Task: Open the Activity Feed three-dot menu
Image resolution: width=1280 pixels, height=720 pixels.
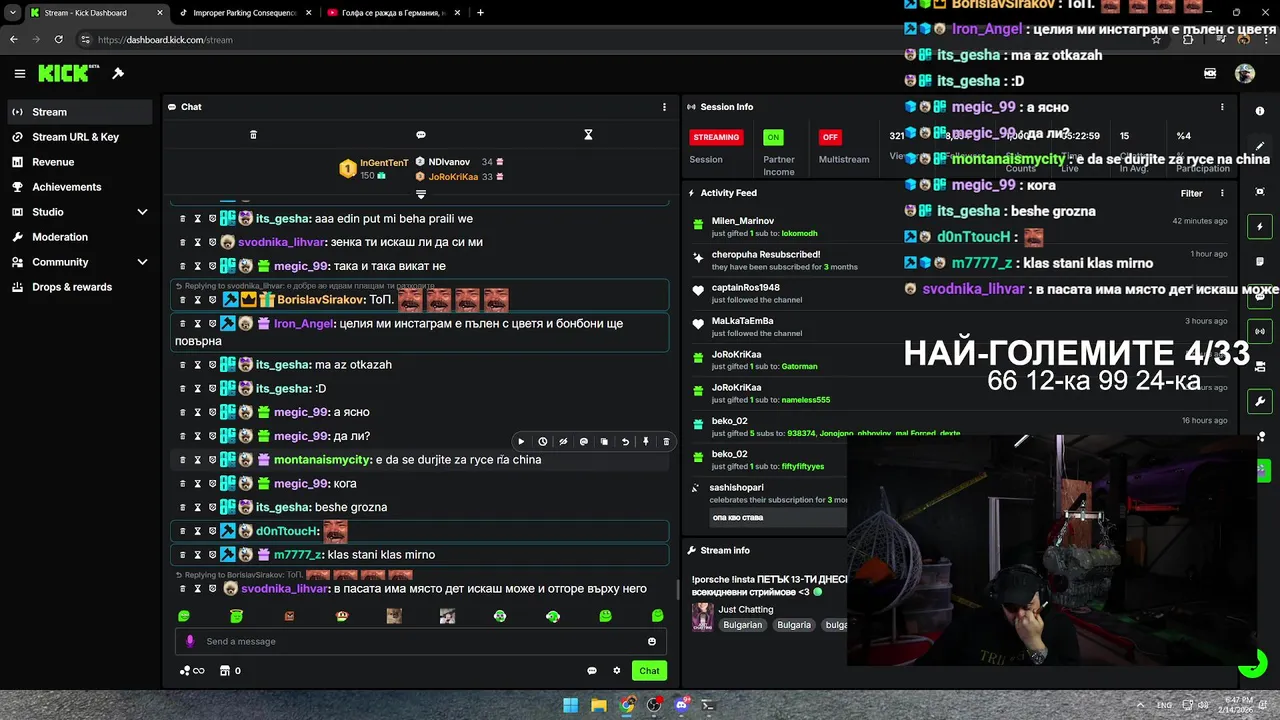Action: tap(1222, 193)
